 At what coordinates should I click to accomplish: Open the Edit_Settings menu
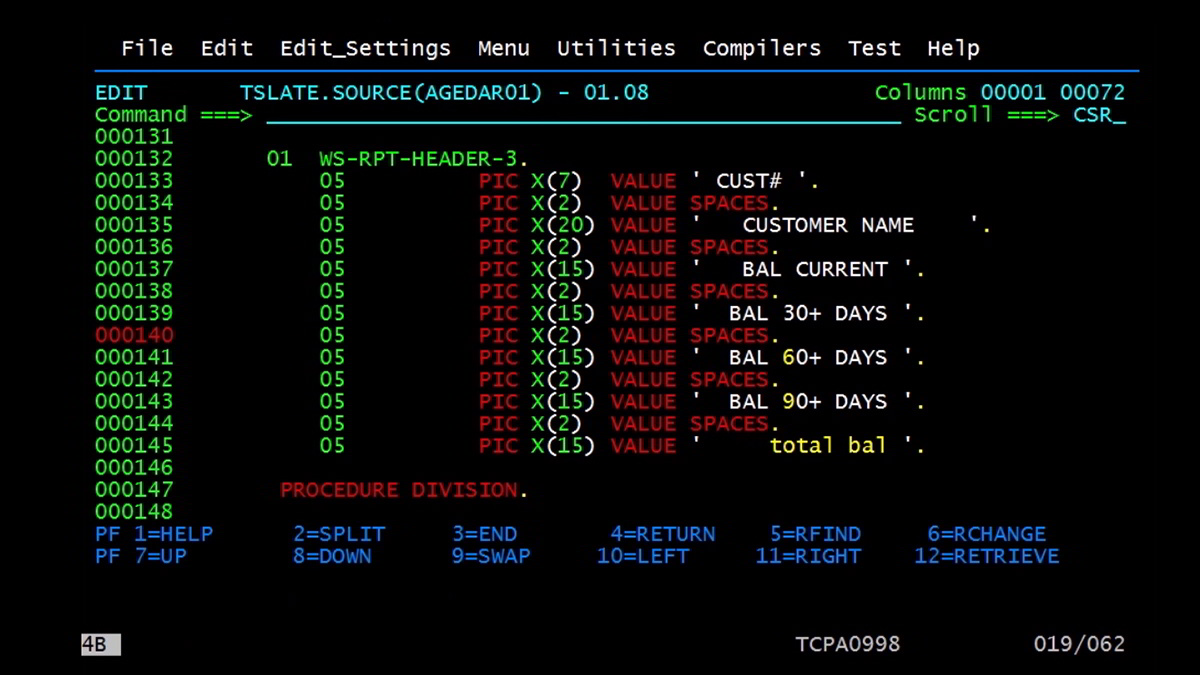click(x=364, y=47)
